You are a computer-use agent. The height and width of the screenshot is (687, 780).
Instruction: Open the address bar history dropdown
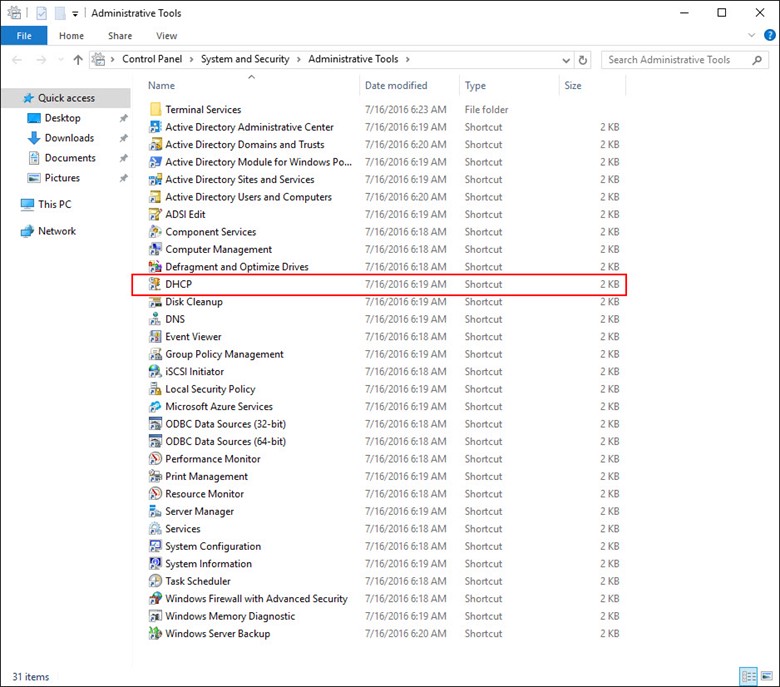click(566, 60)
